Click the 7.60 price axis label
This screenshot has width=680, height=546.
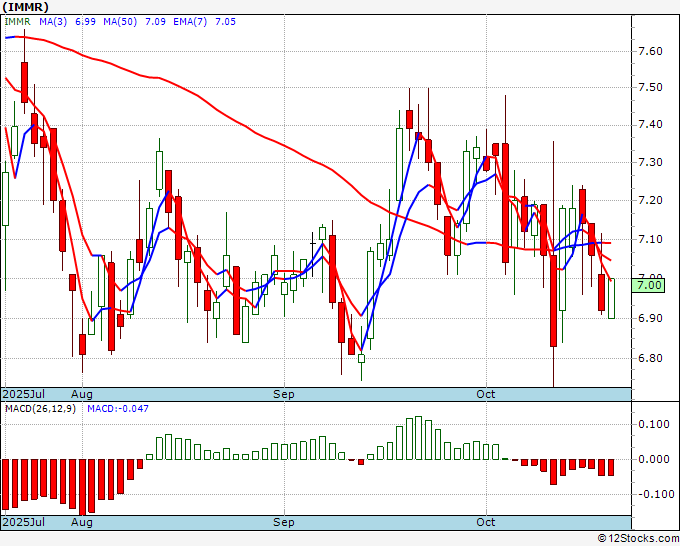[651, 51]
